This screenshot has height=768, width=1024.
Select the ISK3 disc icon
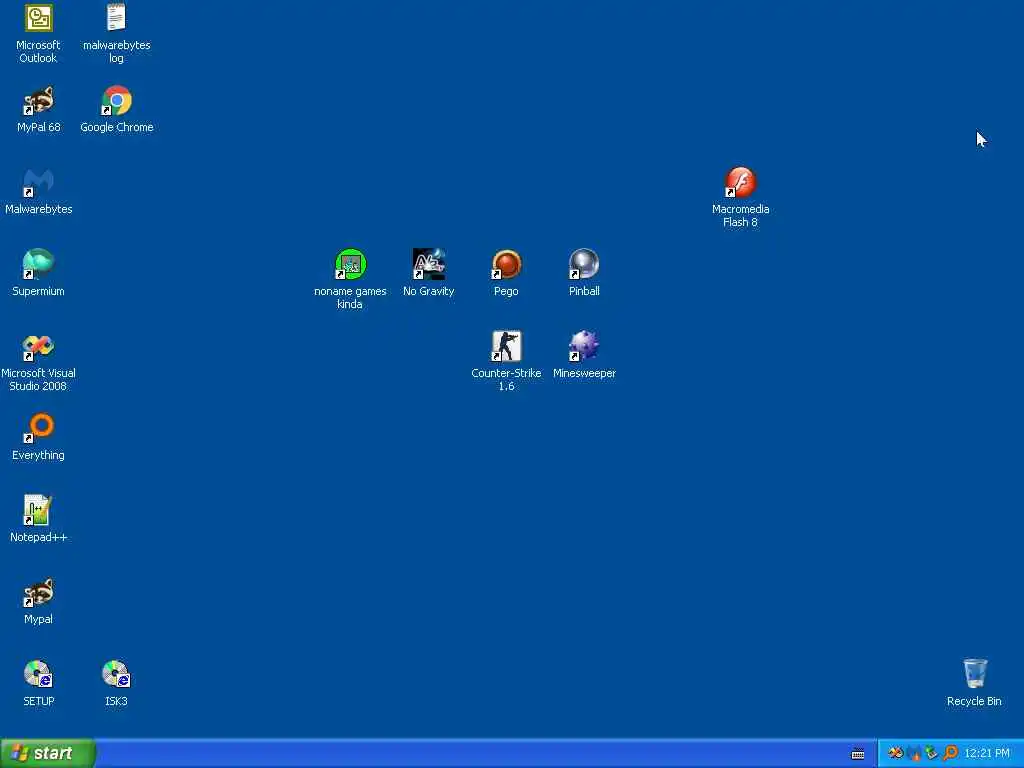[116, 683]
